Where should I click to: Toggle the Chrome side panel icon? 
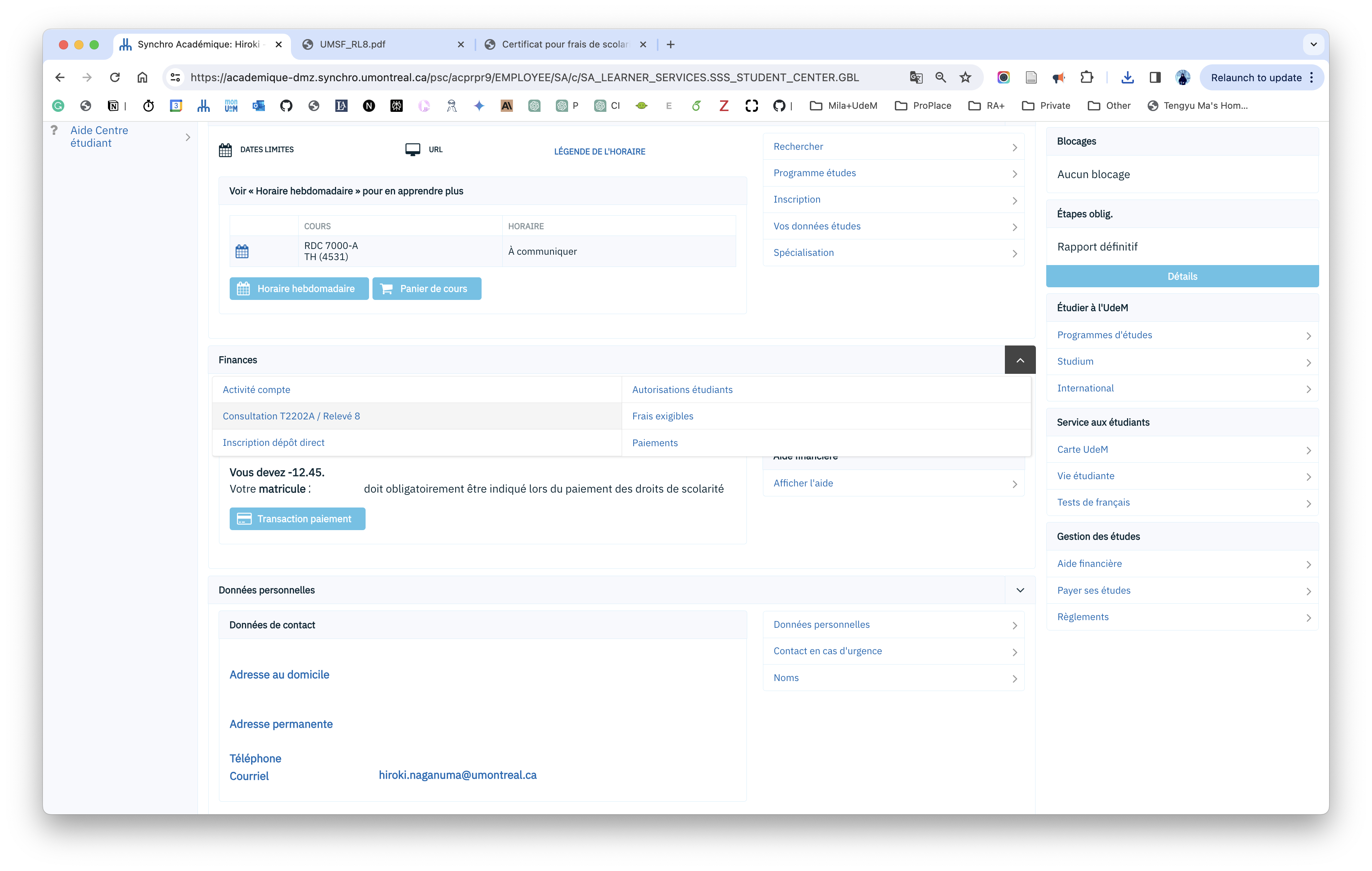coord(1155,77)
